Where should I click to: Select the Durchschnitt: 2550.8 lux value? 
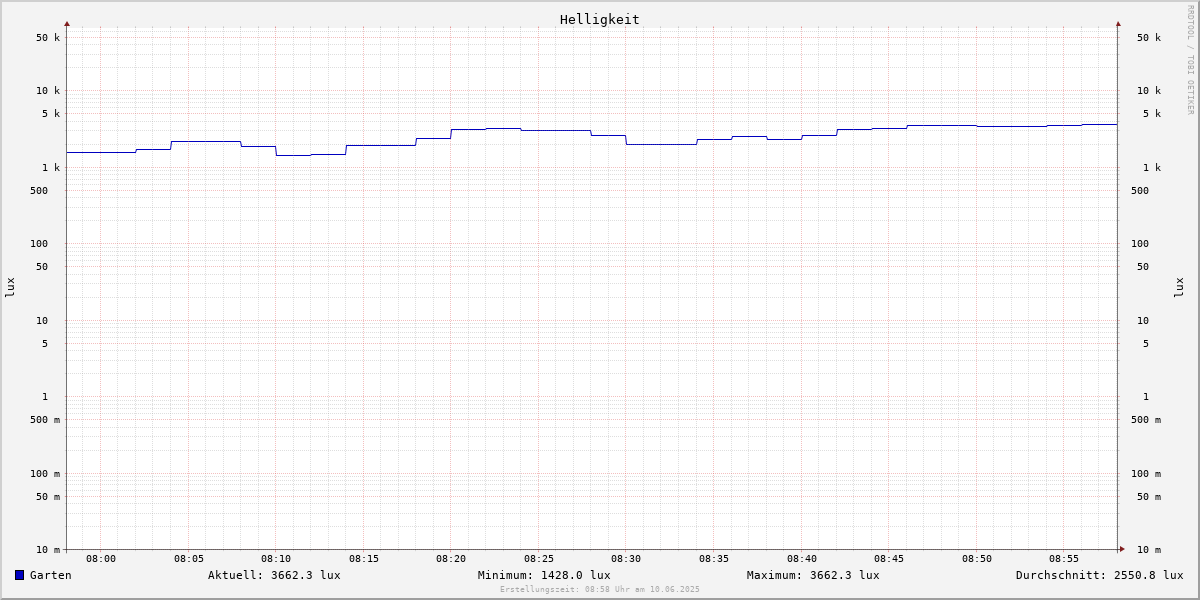point(1100,575)
